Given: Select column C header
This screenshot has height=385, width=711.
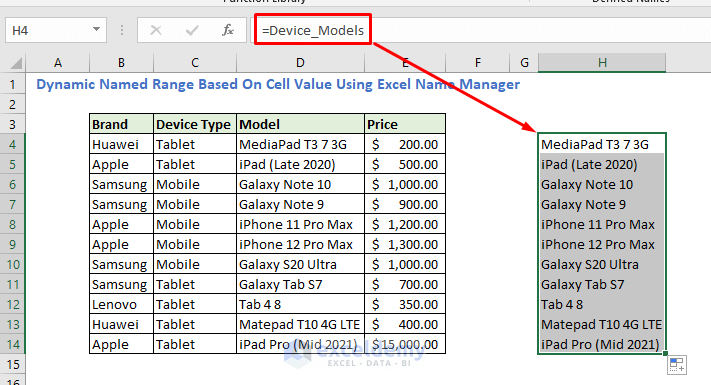Looking at the screenshot, I should coord(195,63).
